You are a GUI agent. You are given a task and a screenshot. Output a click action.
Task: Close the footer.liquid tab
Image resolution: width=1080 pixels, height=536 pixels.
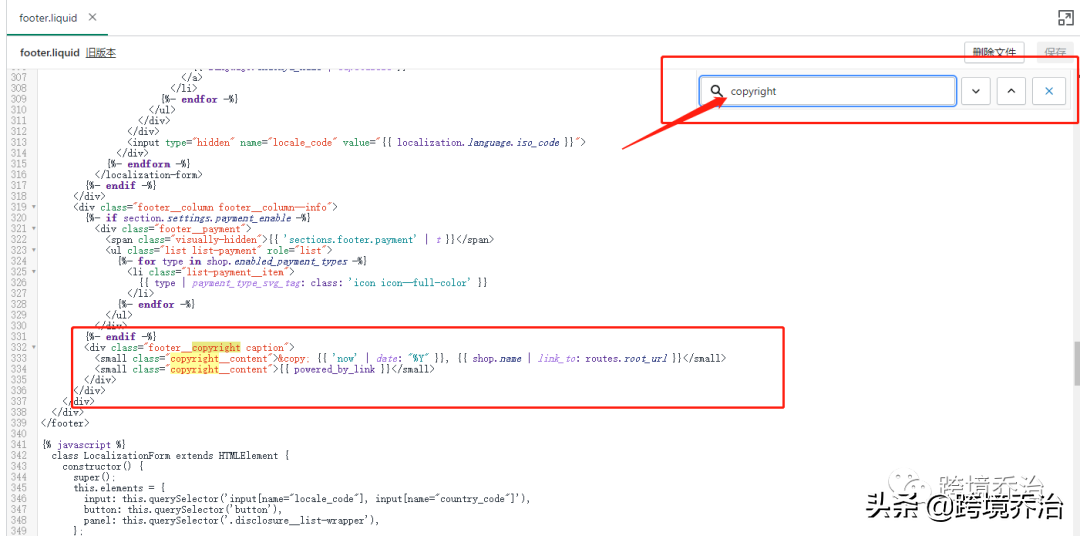click(x=93, y=17)
